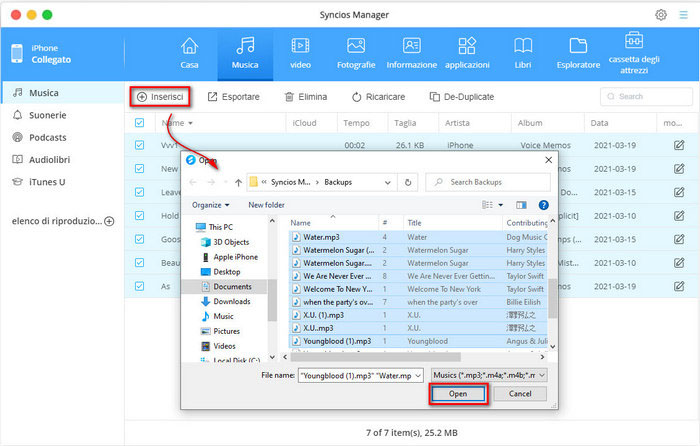This screenshot has height=446, width=700.
Task: Switch to the Musica tab
Action: click(245, 53)
